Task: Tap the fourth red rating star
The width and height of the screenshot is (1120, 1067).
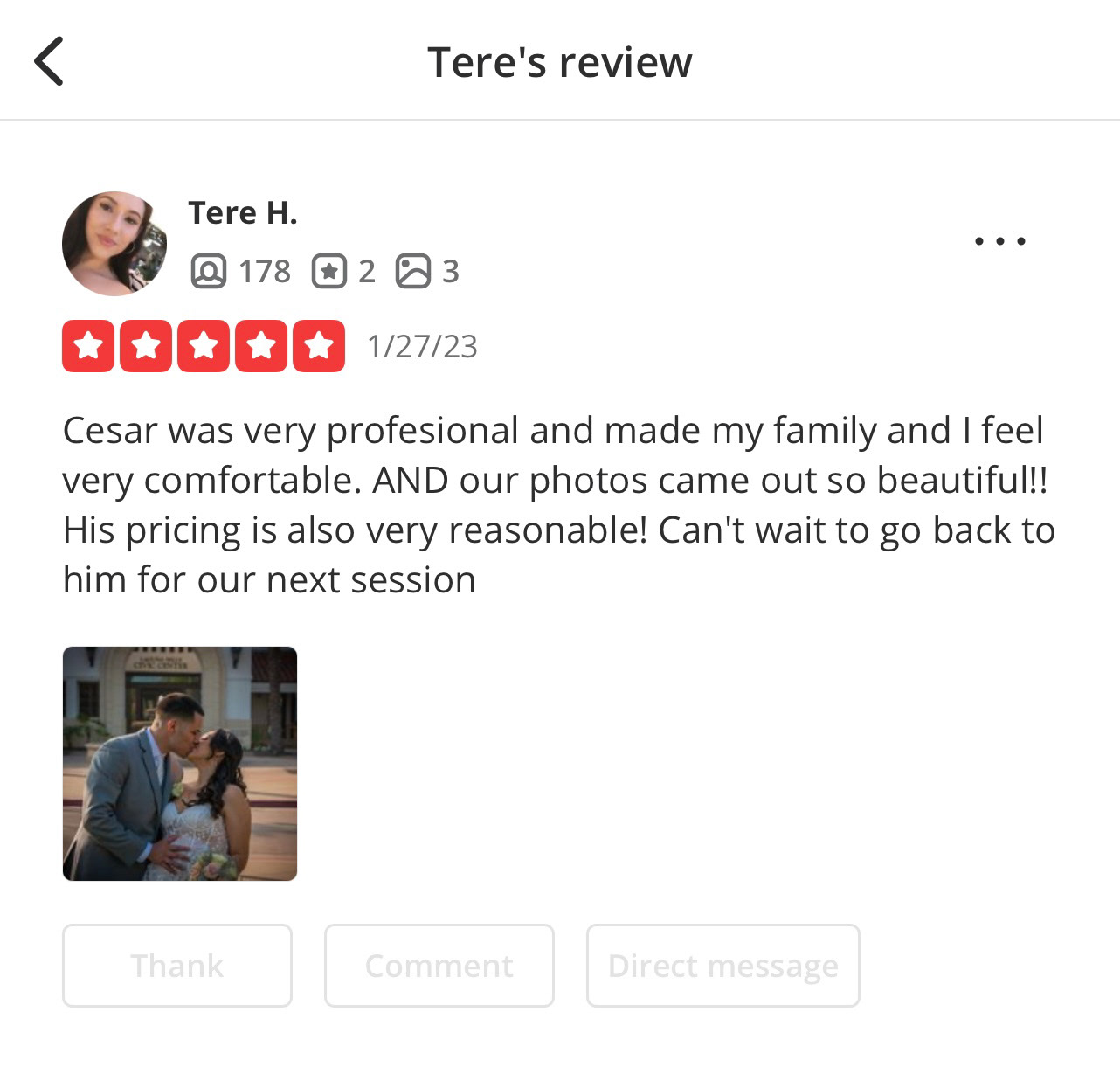Action: (261, 346)
